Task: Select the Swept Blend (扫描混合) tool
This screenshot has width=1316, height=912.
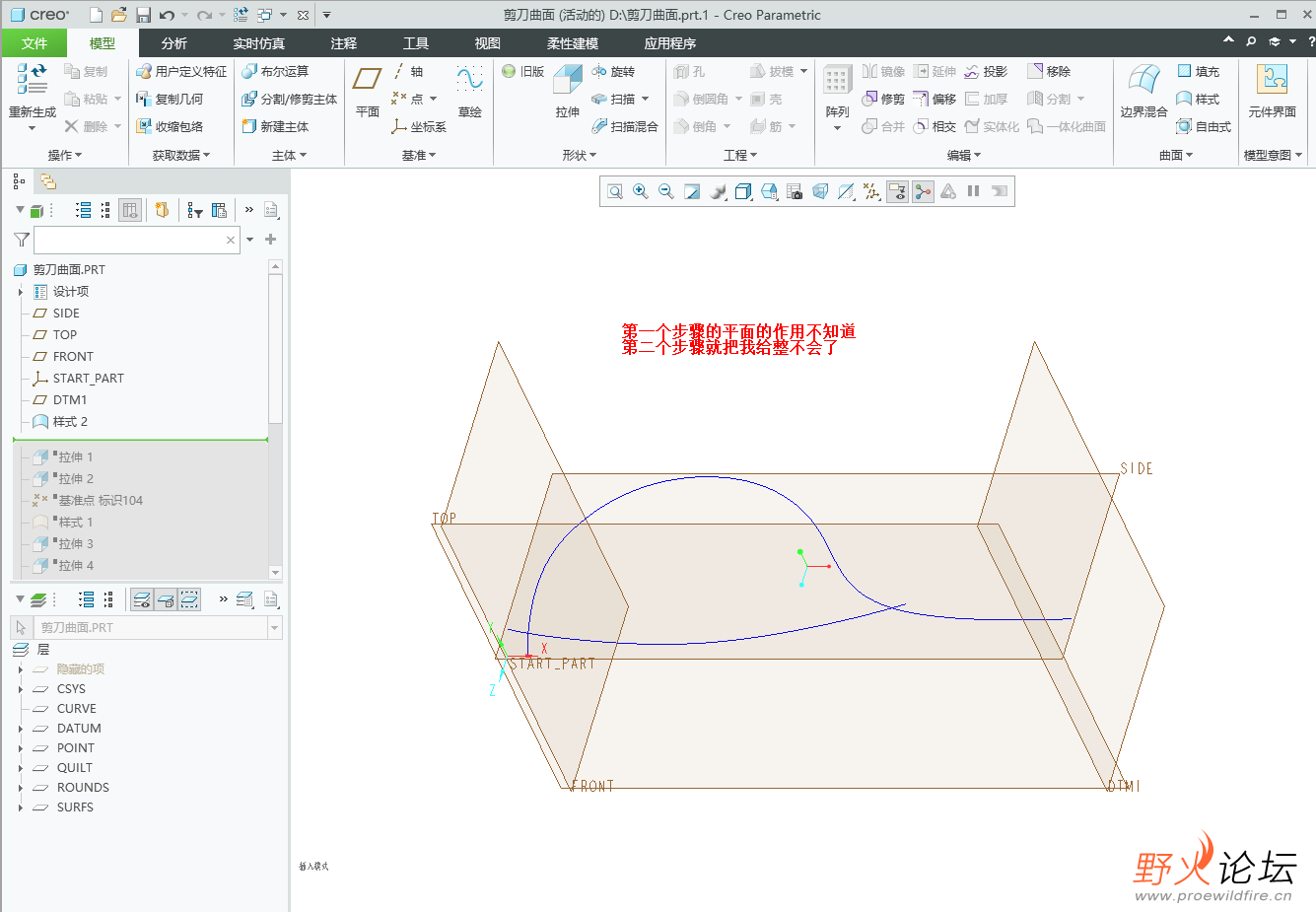Action: pyautogui.click(x=624, y=126)
